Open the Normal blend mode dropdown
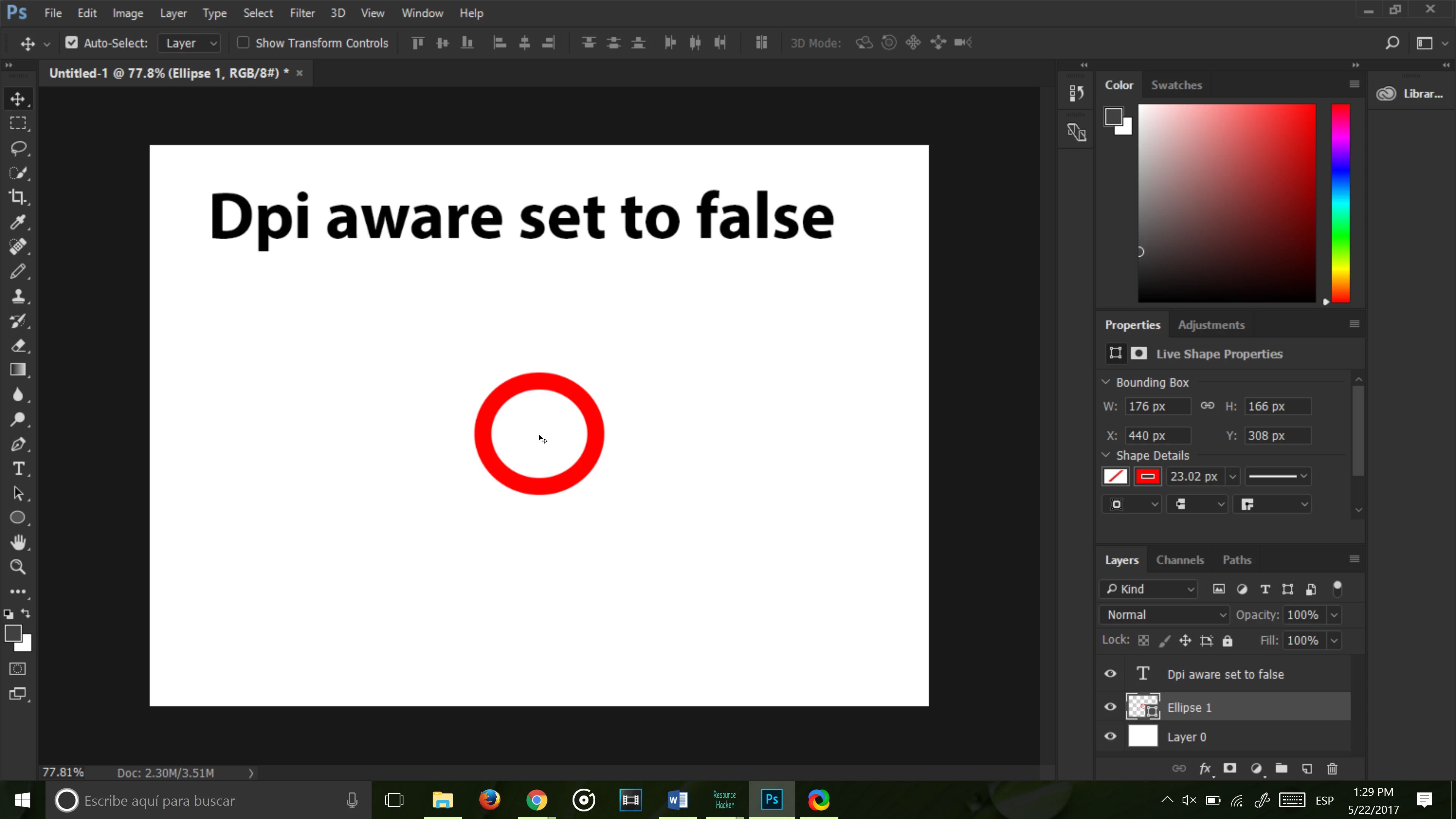1456x819 pixels. 1164,615
